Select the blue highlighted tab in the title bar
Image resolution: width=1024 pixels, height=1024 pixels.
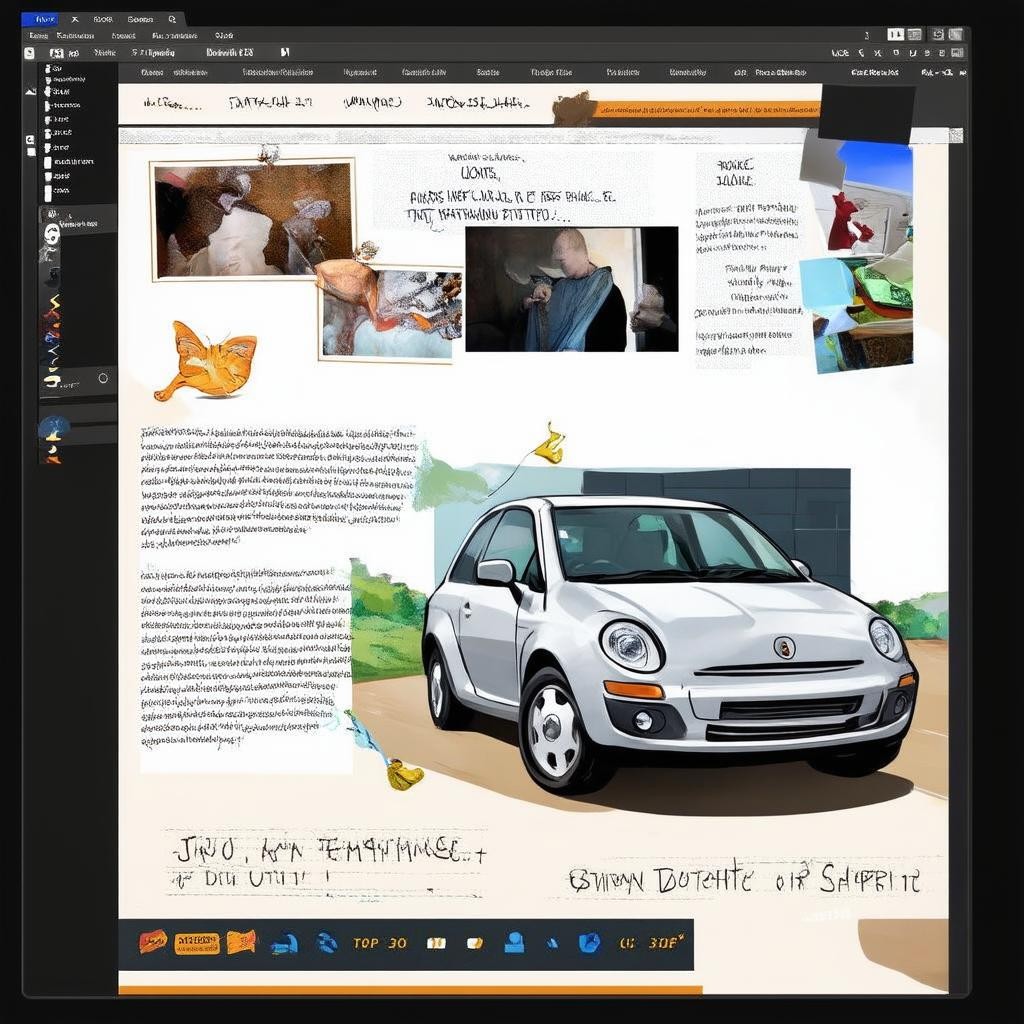point(40,19)
